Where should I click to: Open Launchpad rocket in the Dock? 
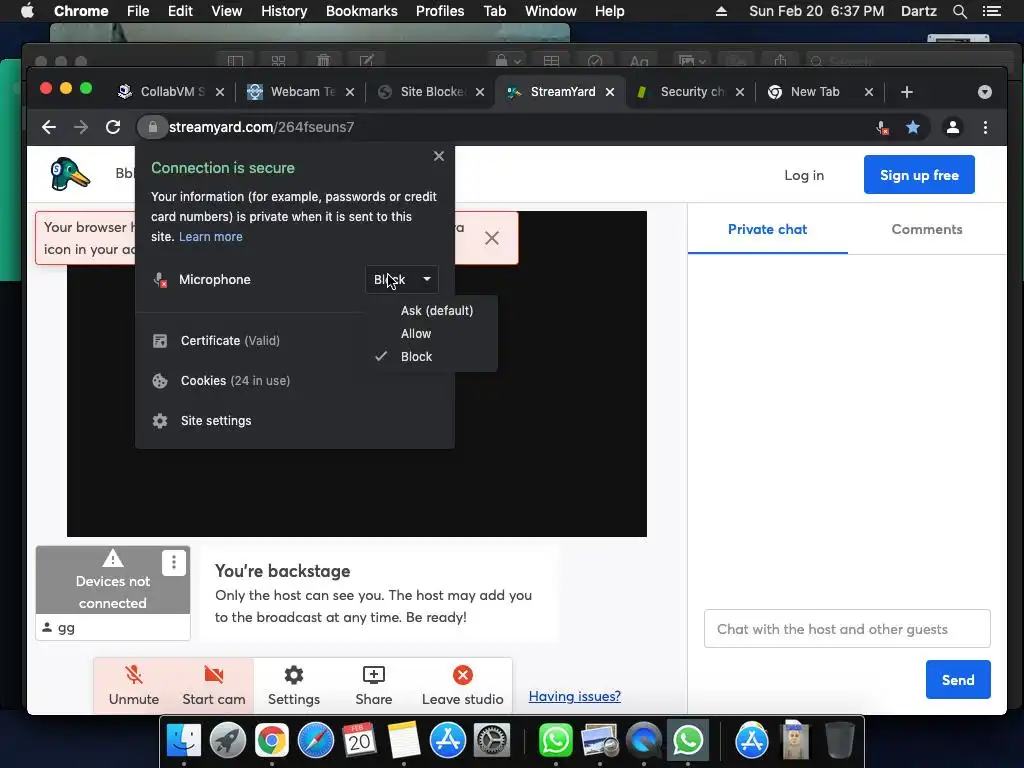[x=228, y=740]
